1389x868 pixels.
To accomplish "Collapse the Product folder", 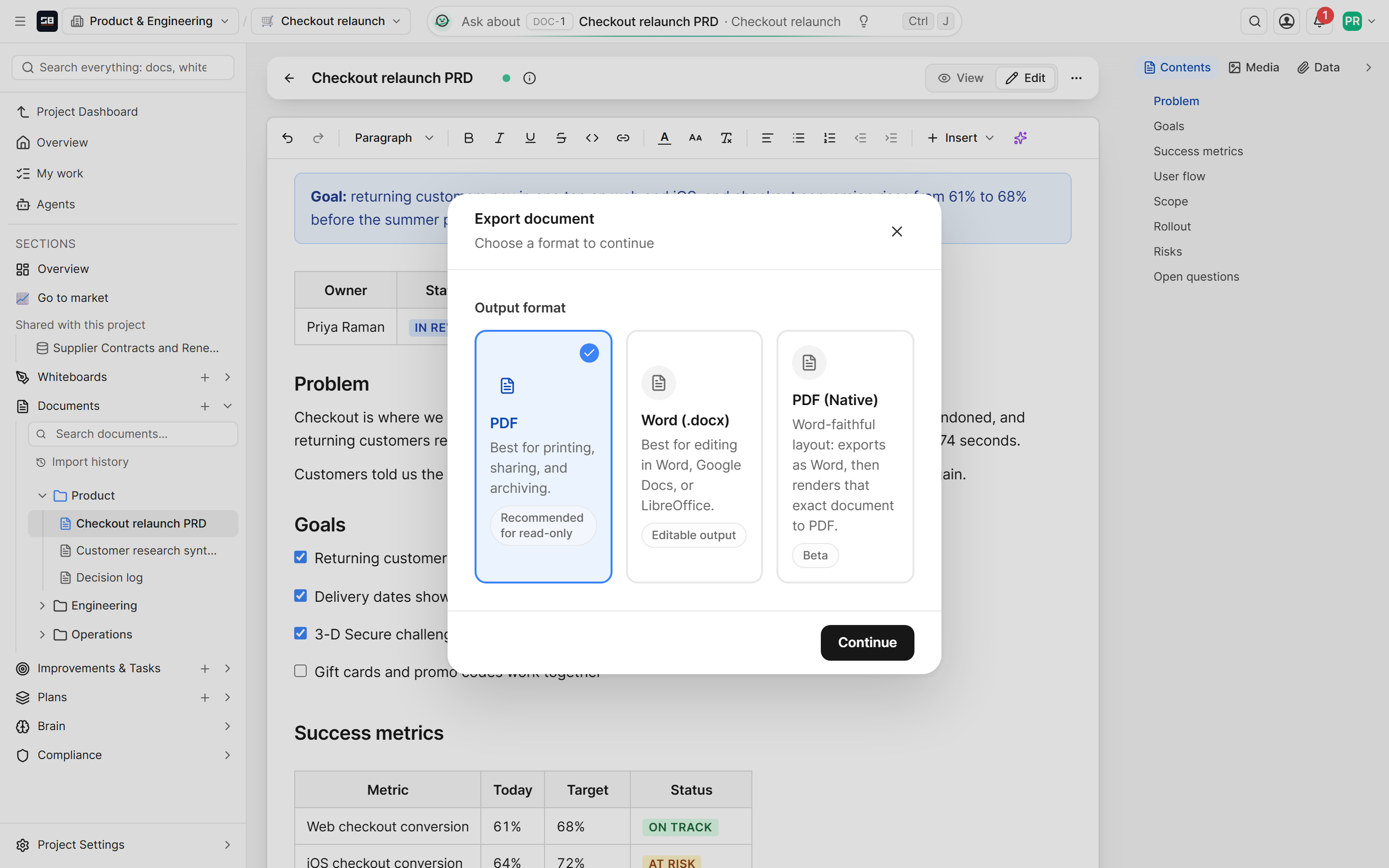I will click(x=42, y=495).
